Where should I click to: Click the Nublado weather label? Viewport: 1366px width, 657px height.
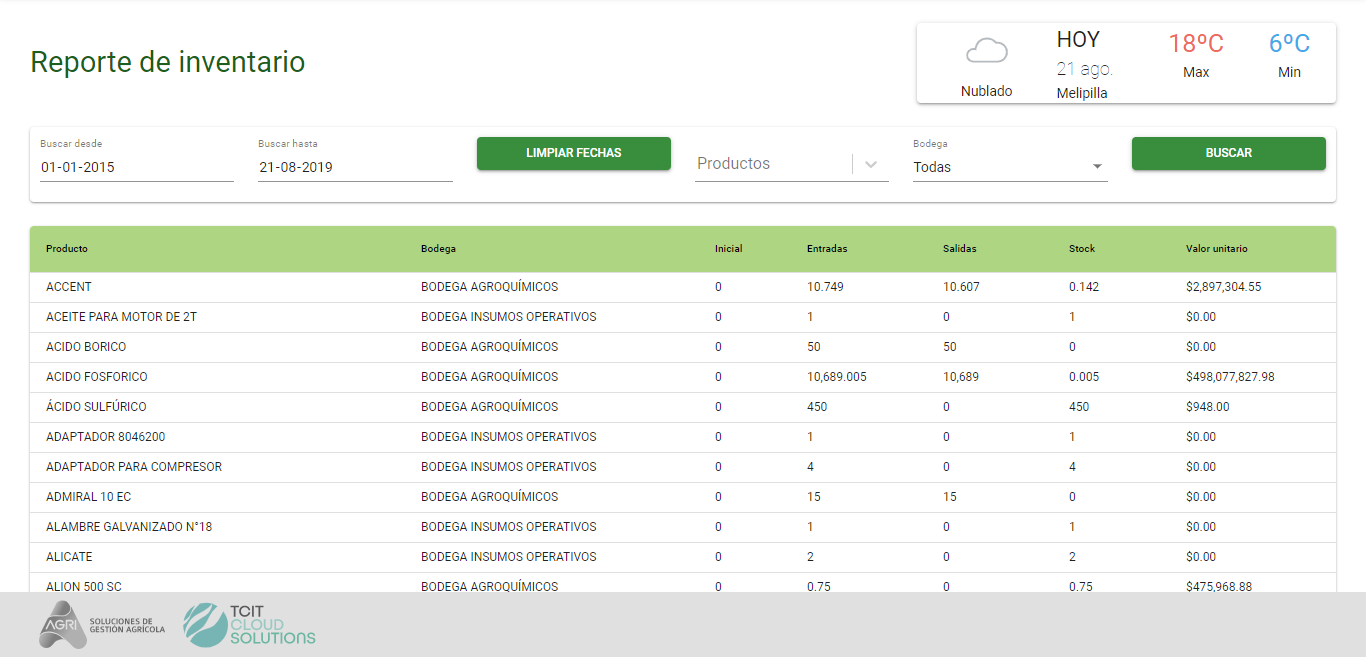(x=986, y=91)
